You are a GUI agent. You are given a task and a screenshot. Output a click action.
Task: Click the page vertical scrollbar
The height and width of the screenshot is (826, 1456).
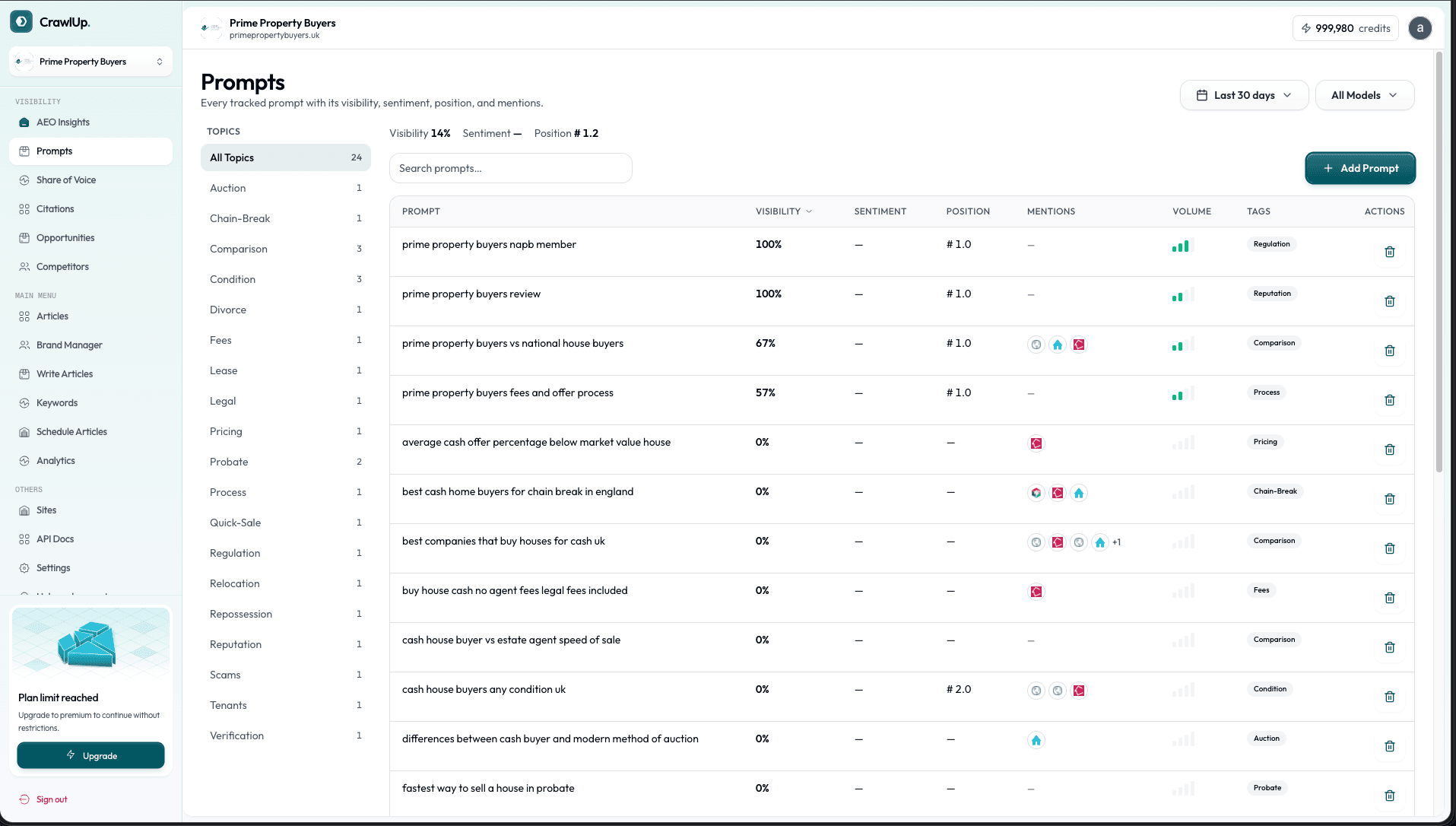1439,262
